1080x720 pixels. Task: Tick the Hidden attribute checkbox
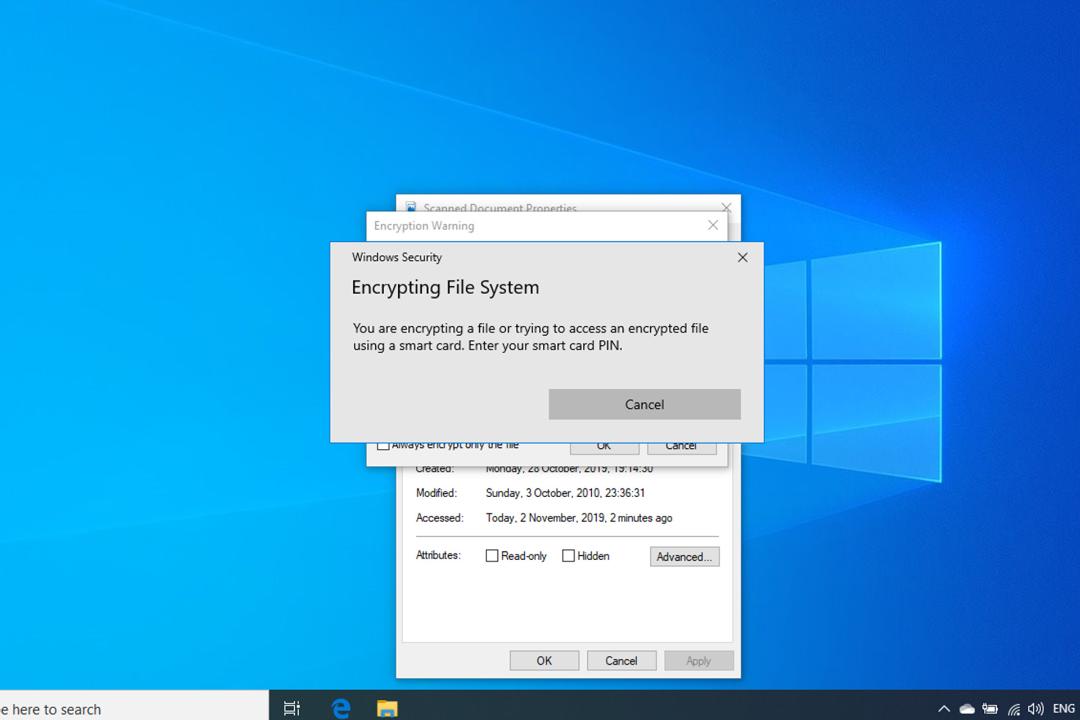point(568,555)
